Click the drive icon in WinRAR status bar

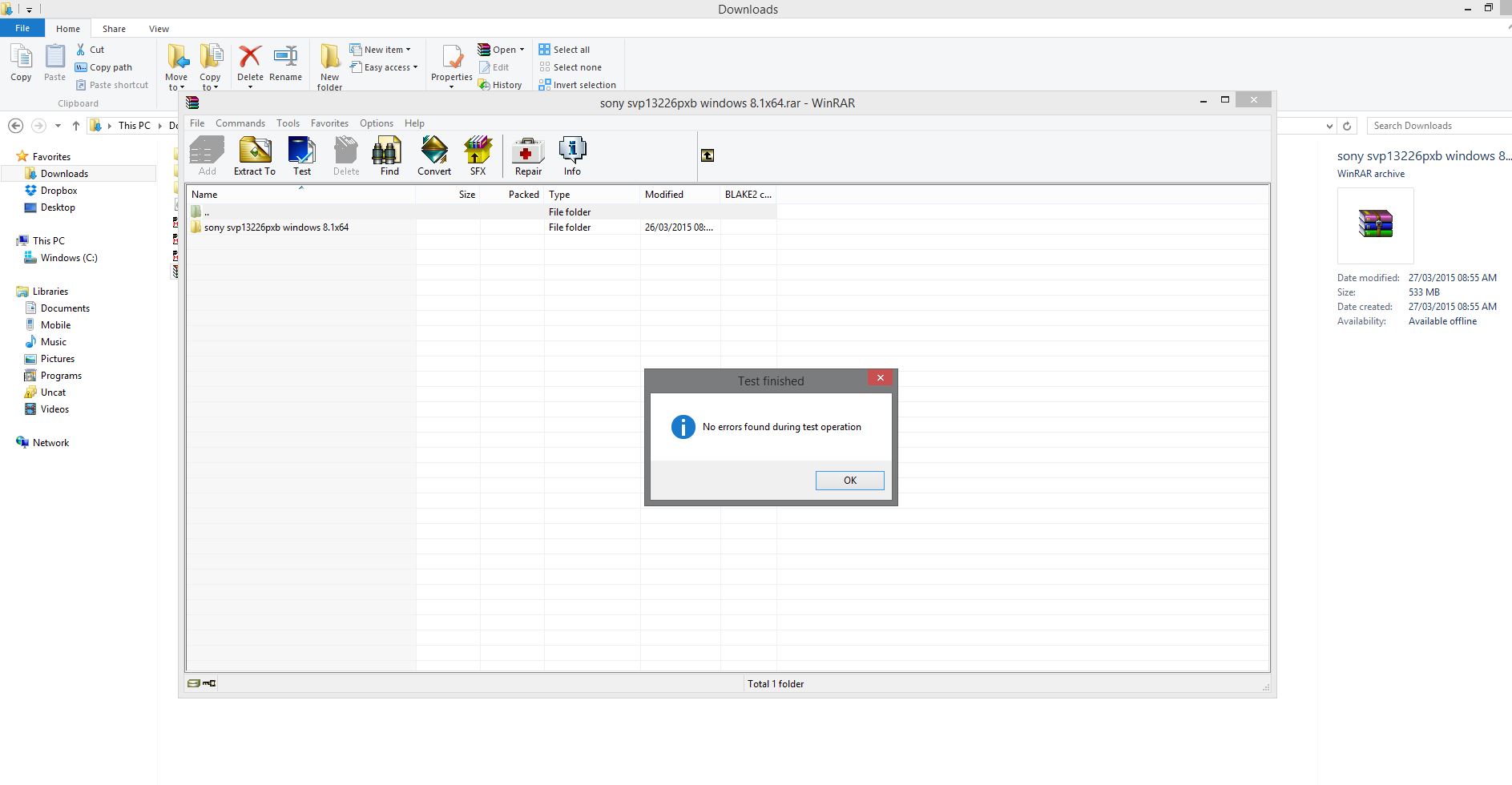tap(193, 683)
